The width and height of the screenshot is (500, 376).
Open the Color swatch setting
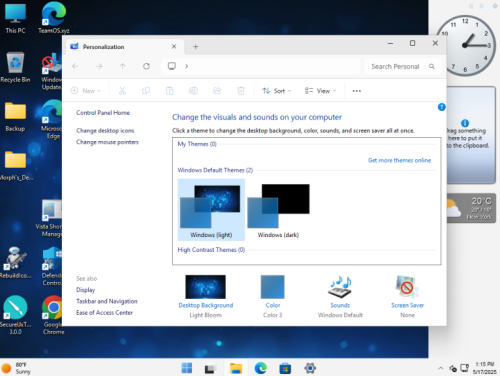(x=272, y=287)
